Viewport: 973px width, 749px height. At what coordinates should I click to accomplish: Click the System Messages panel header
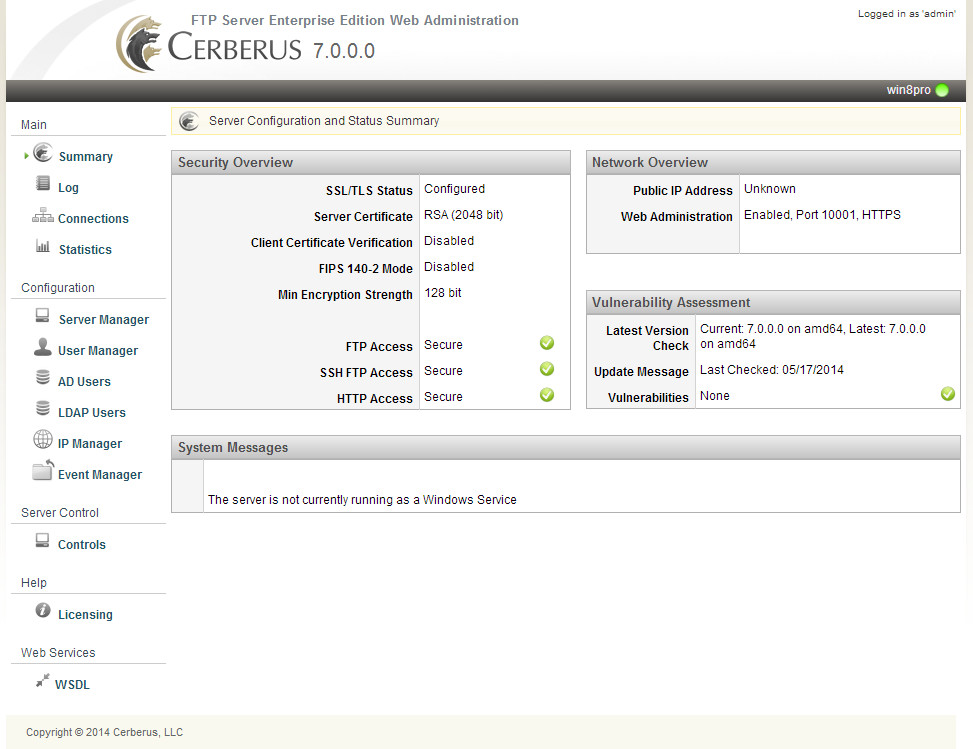coord(566,448)
